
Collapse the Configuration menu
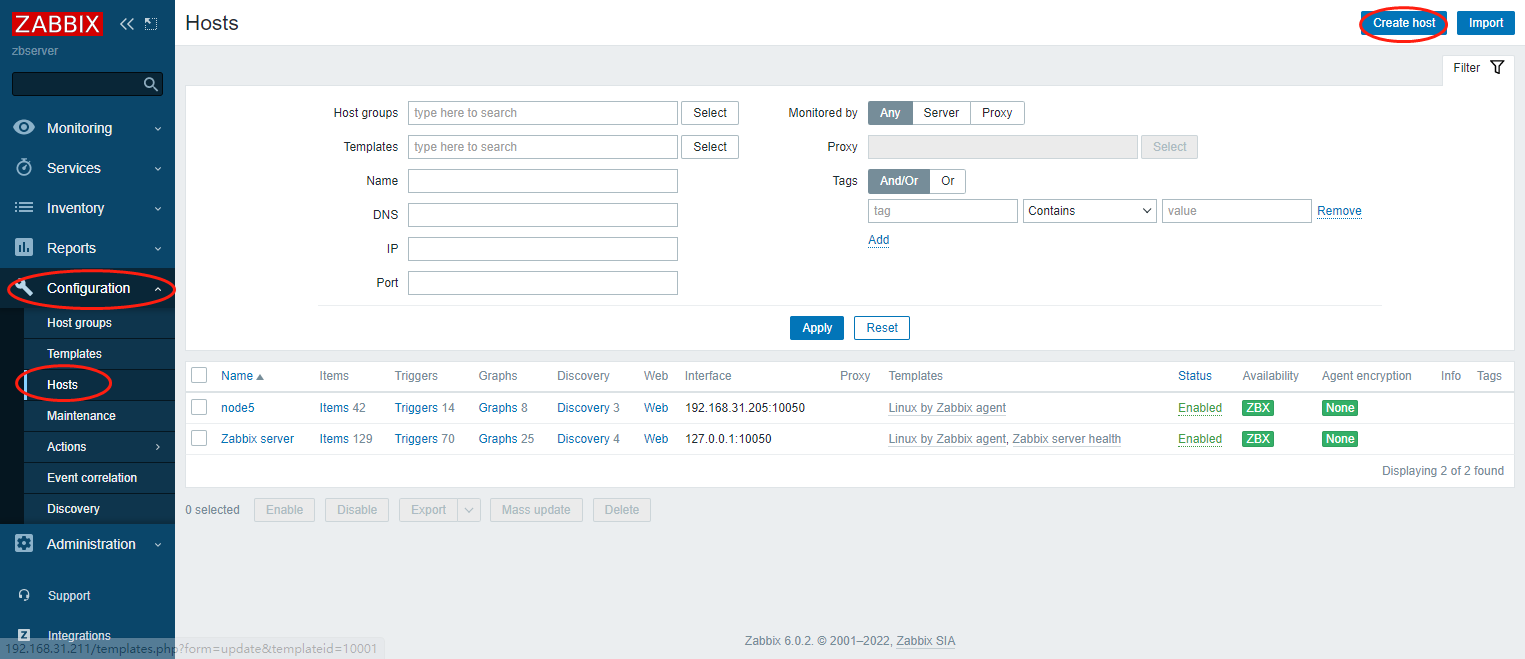tap(87, 288)
